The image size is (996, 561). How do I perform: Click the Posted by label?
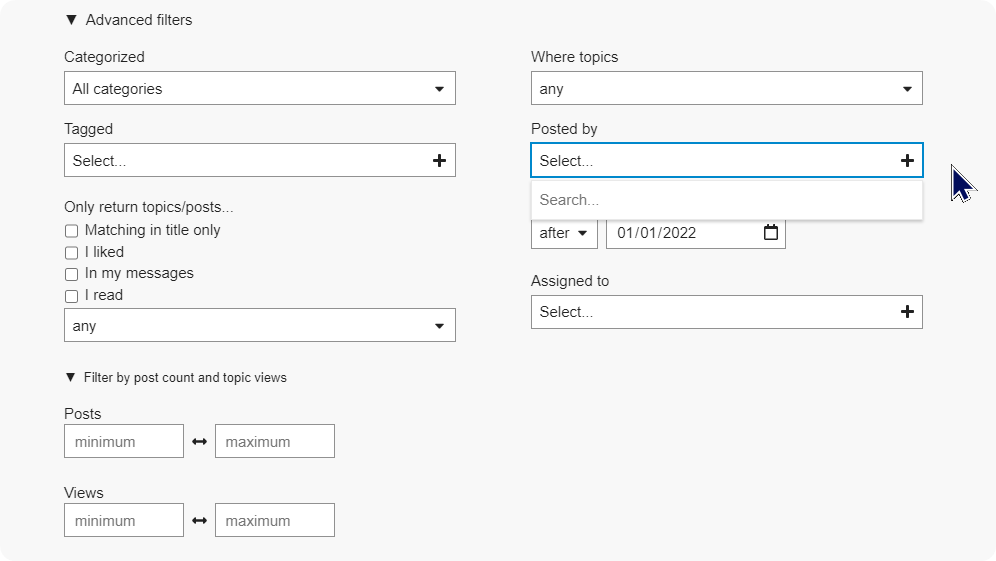coord(564,129)
